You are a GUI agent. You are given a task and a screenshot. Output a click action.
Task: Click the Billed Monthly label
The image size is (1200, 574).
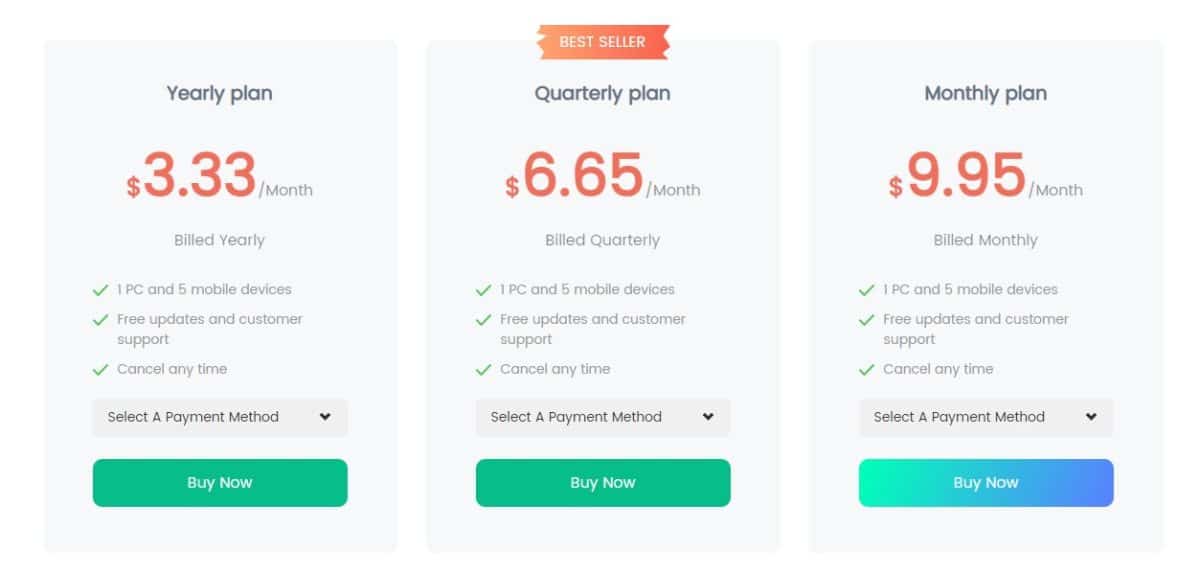(x=985, y=240)
